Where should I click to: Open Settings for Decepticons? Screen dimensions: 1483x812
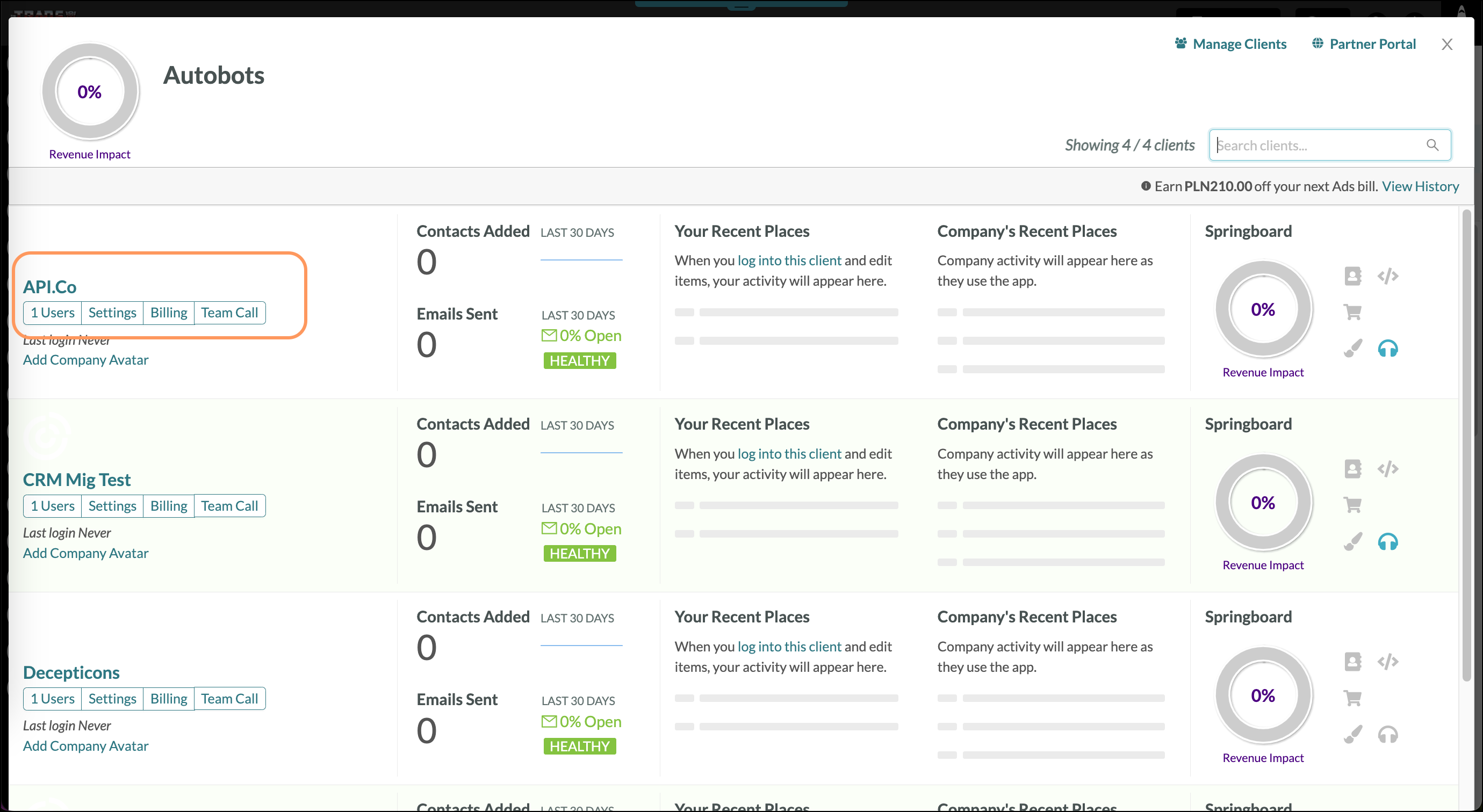point(112,699)
